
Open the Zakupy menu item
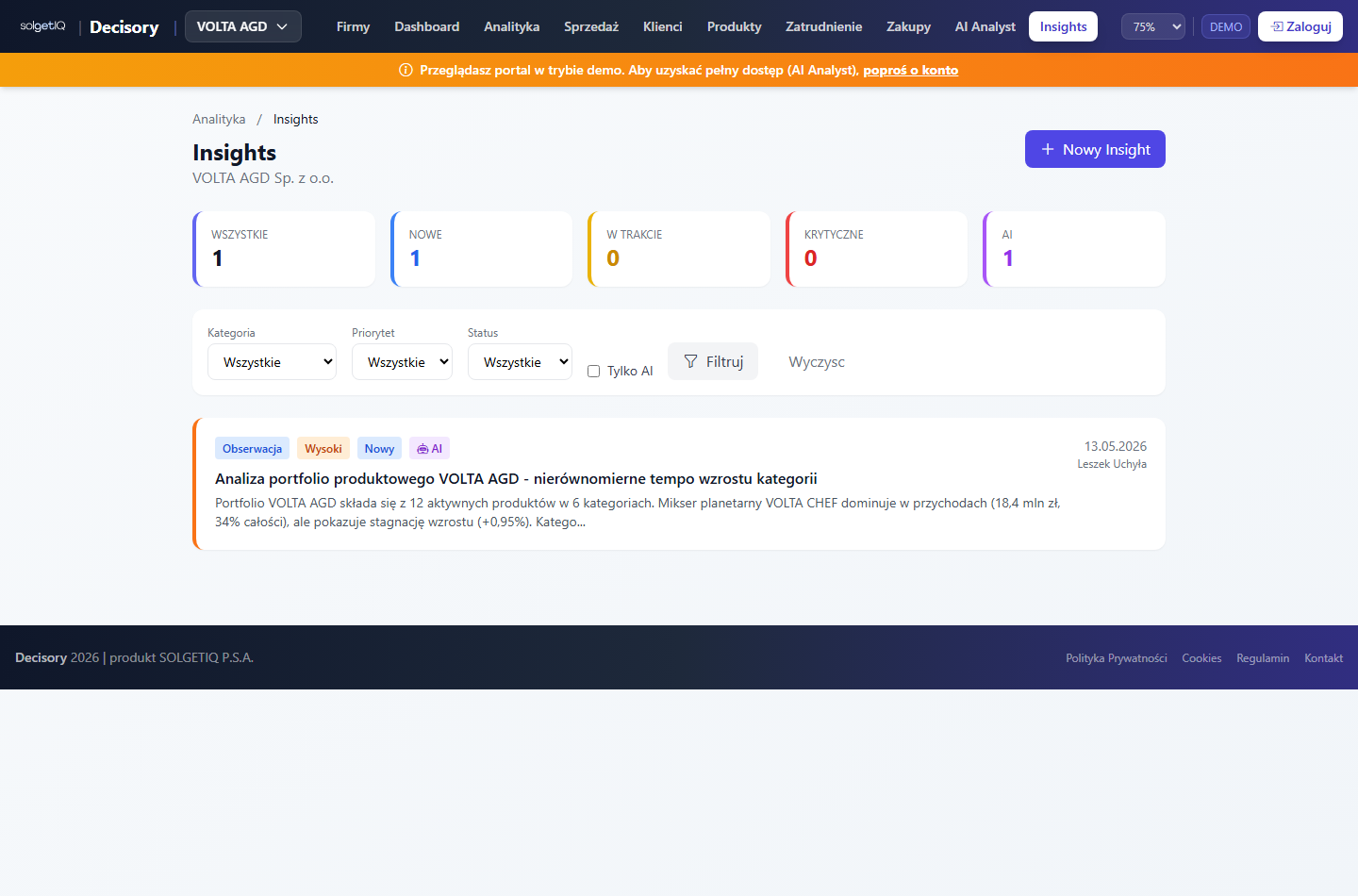[909, 26]
